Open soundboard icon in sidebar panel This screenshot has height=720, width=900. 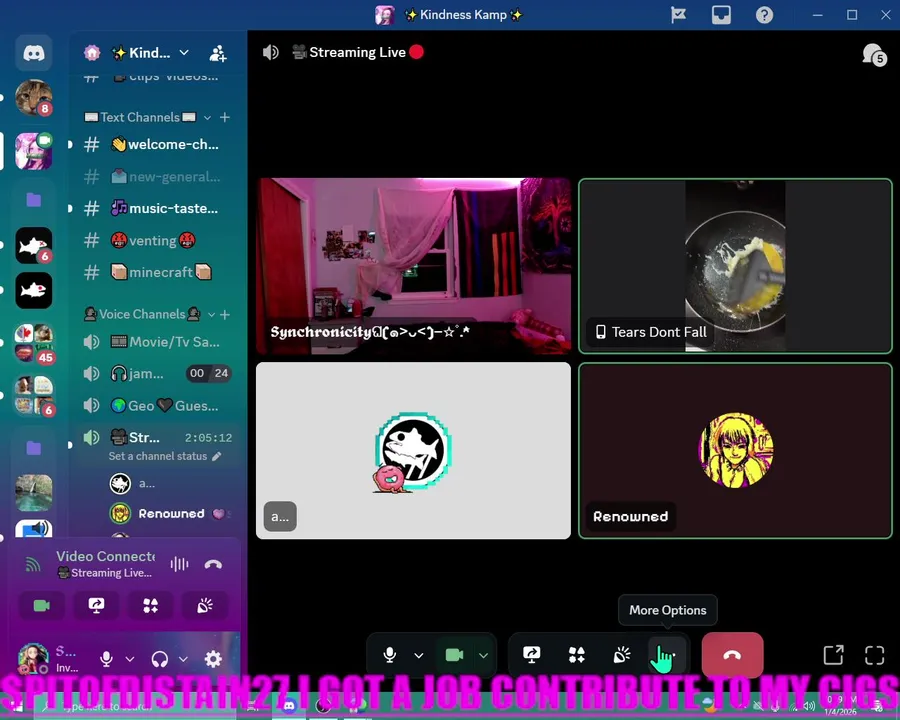coord(205,606)
